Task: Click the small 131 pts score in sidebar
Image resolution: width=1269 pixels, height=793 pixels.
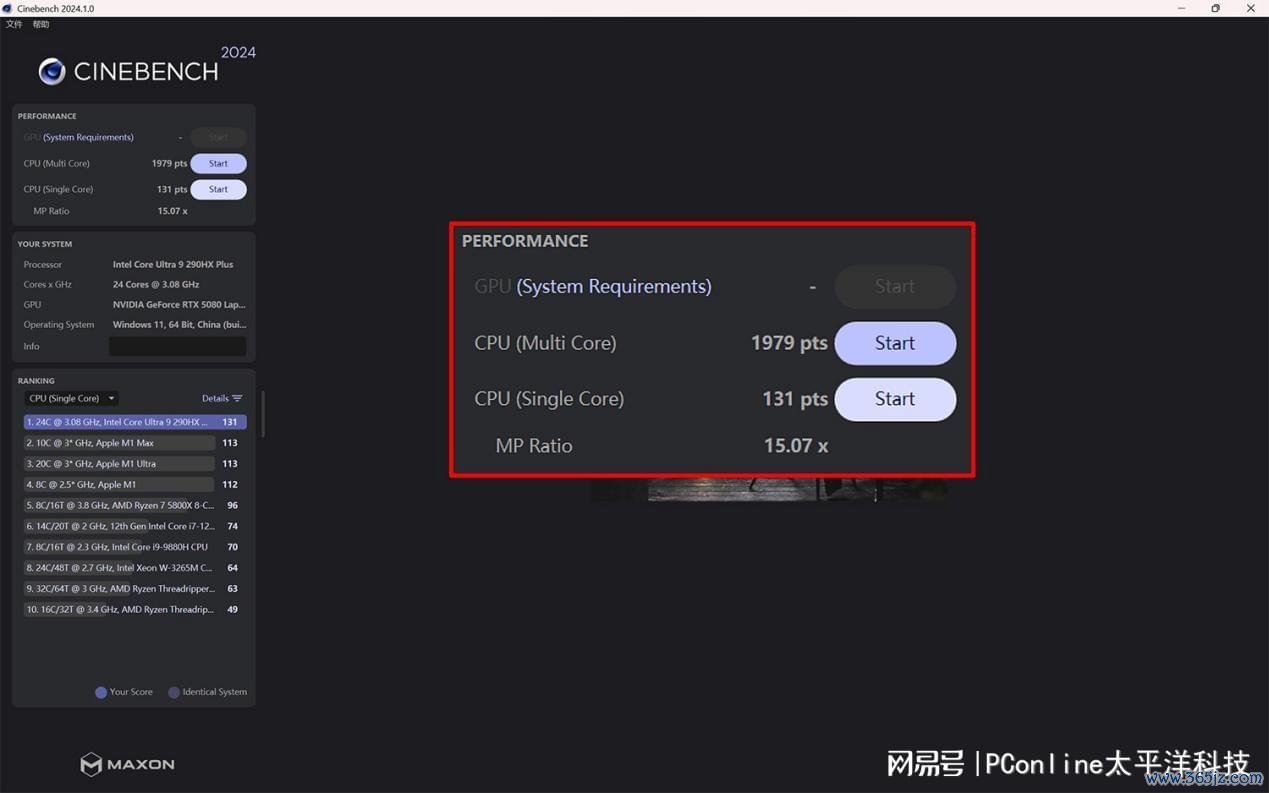Action: (172, 189)
